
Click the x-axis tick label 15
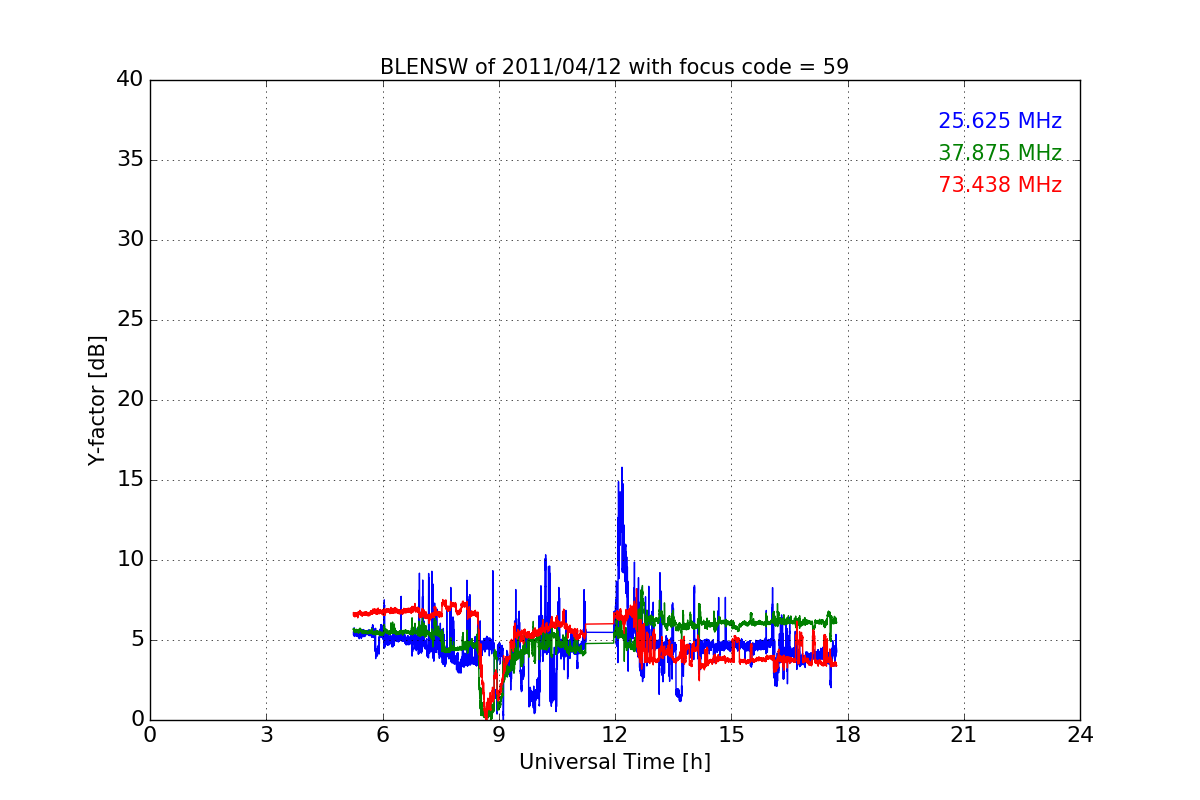[731, 735]
